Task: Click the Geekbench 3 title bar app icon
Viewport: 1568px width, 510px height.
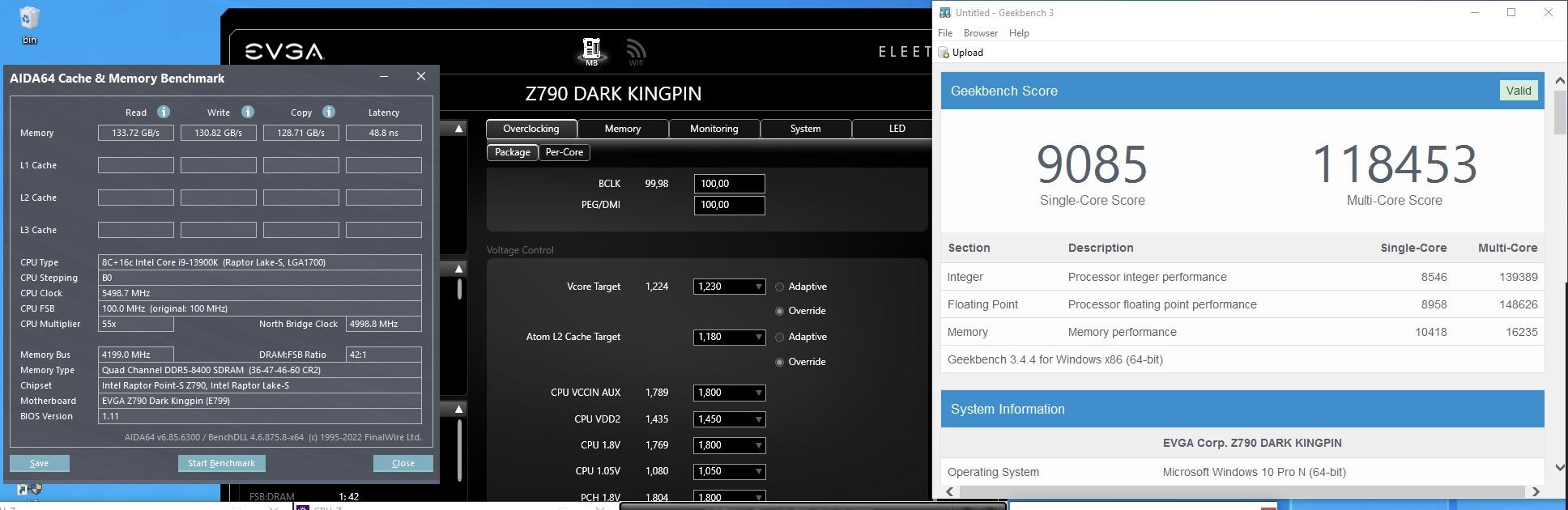Action: pyautogui.click(x=944, y=12)
